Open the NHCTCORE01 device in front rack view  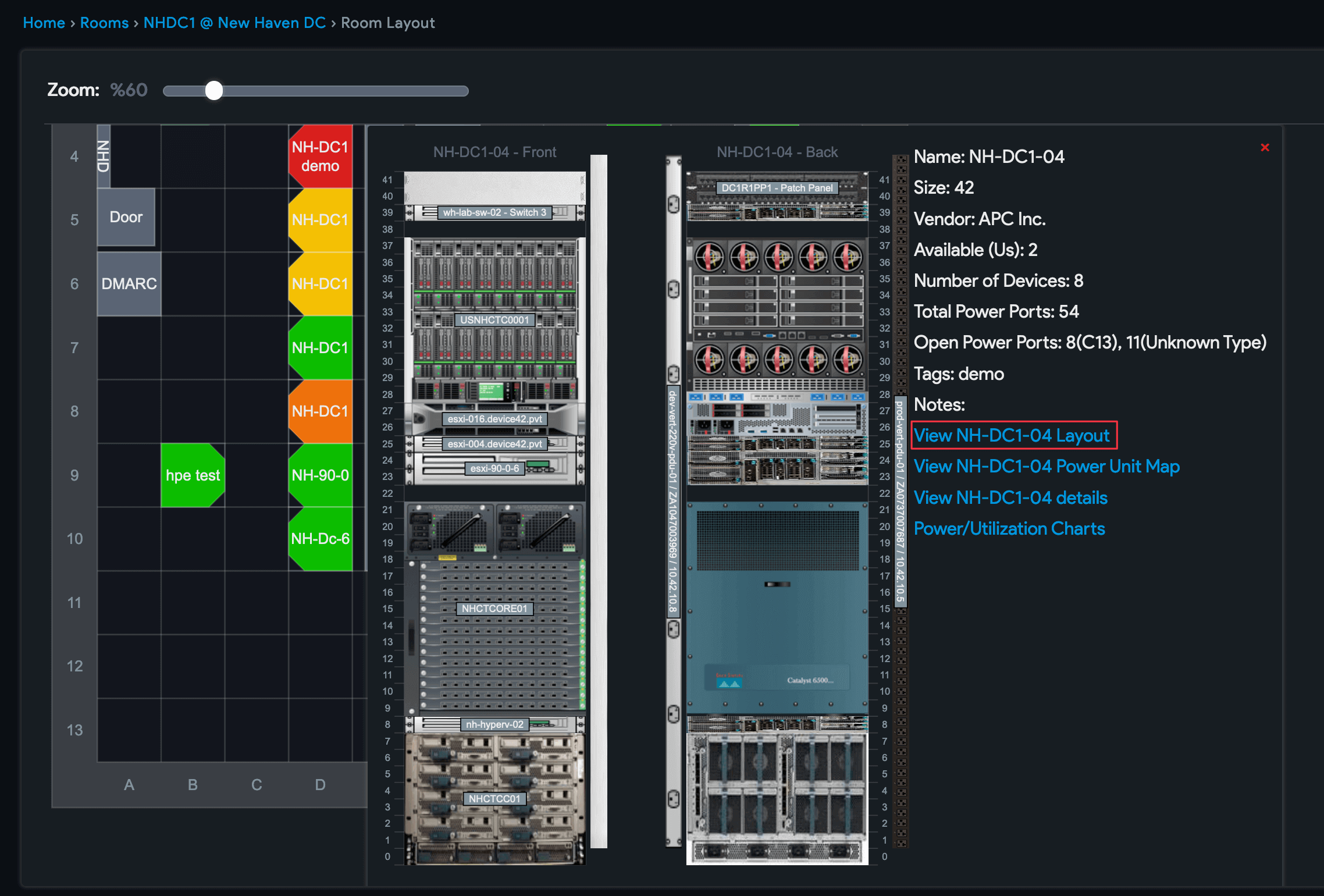tap(494, 609)
